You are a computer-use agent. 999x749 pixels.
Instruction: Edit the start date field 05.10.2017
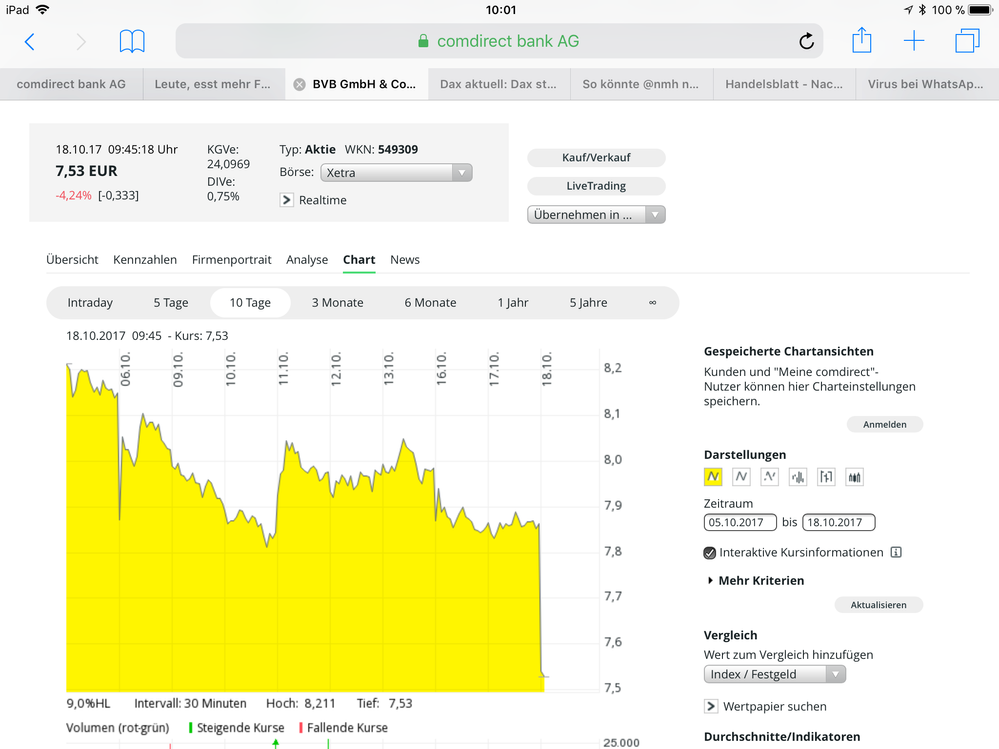tap(740, 522)
